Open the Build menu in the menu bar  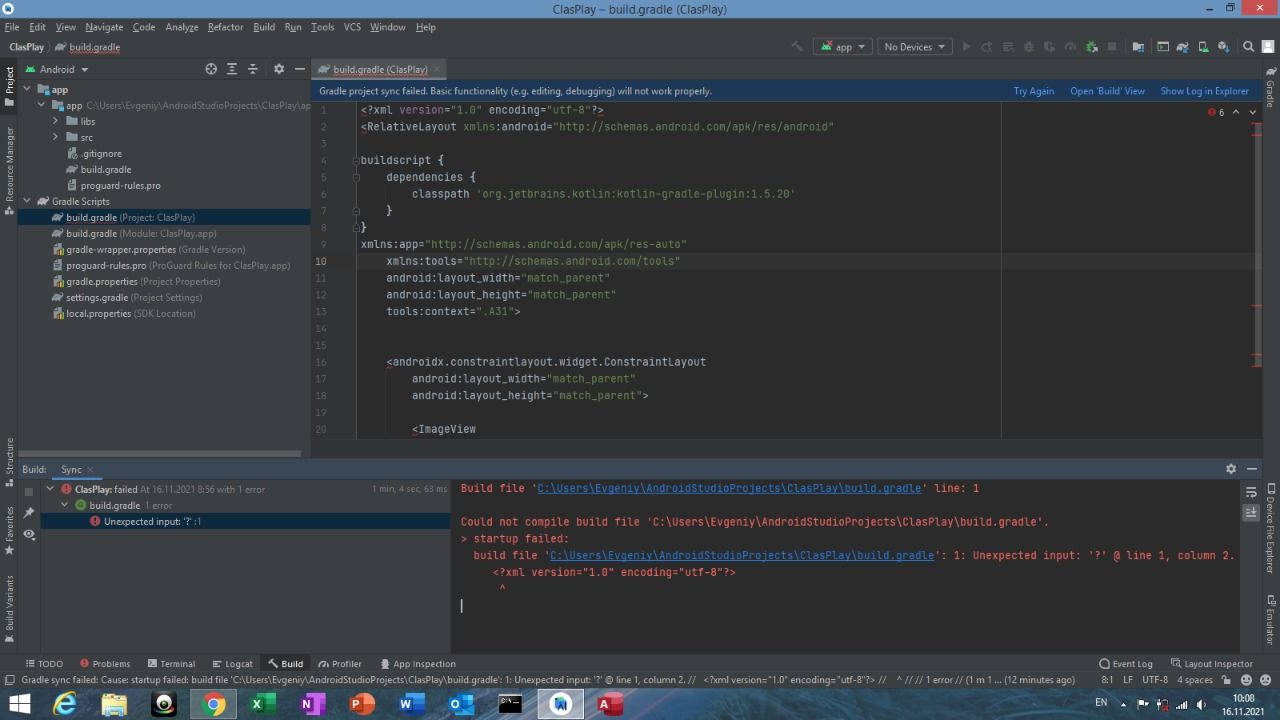click(264, 27)
